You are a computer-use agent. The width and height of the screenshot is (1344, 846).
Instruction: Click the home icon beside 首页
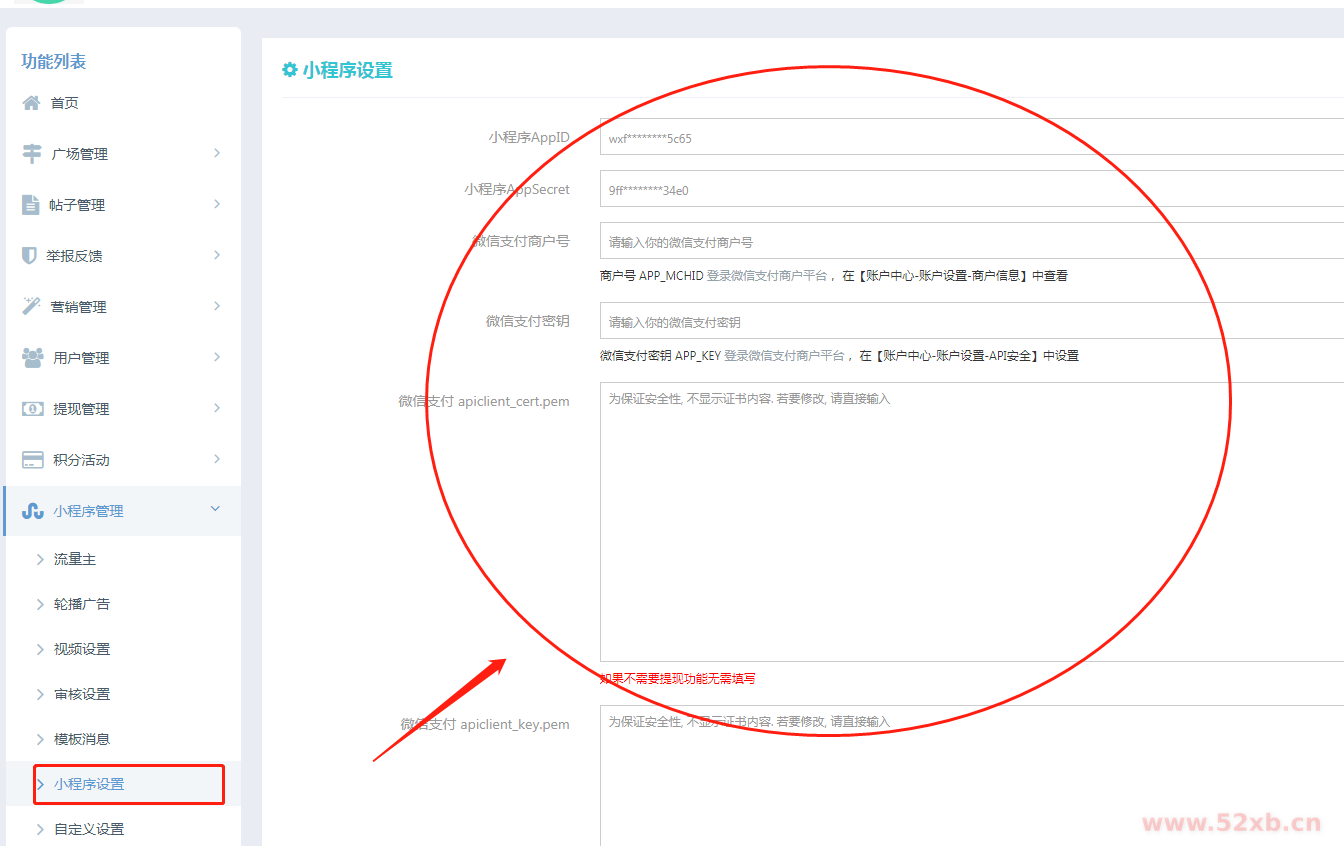[x=32, y=103]
